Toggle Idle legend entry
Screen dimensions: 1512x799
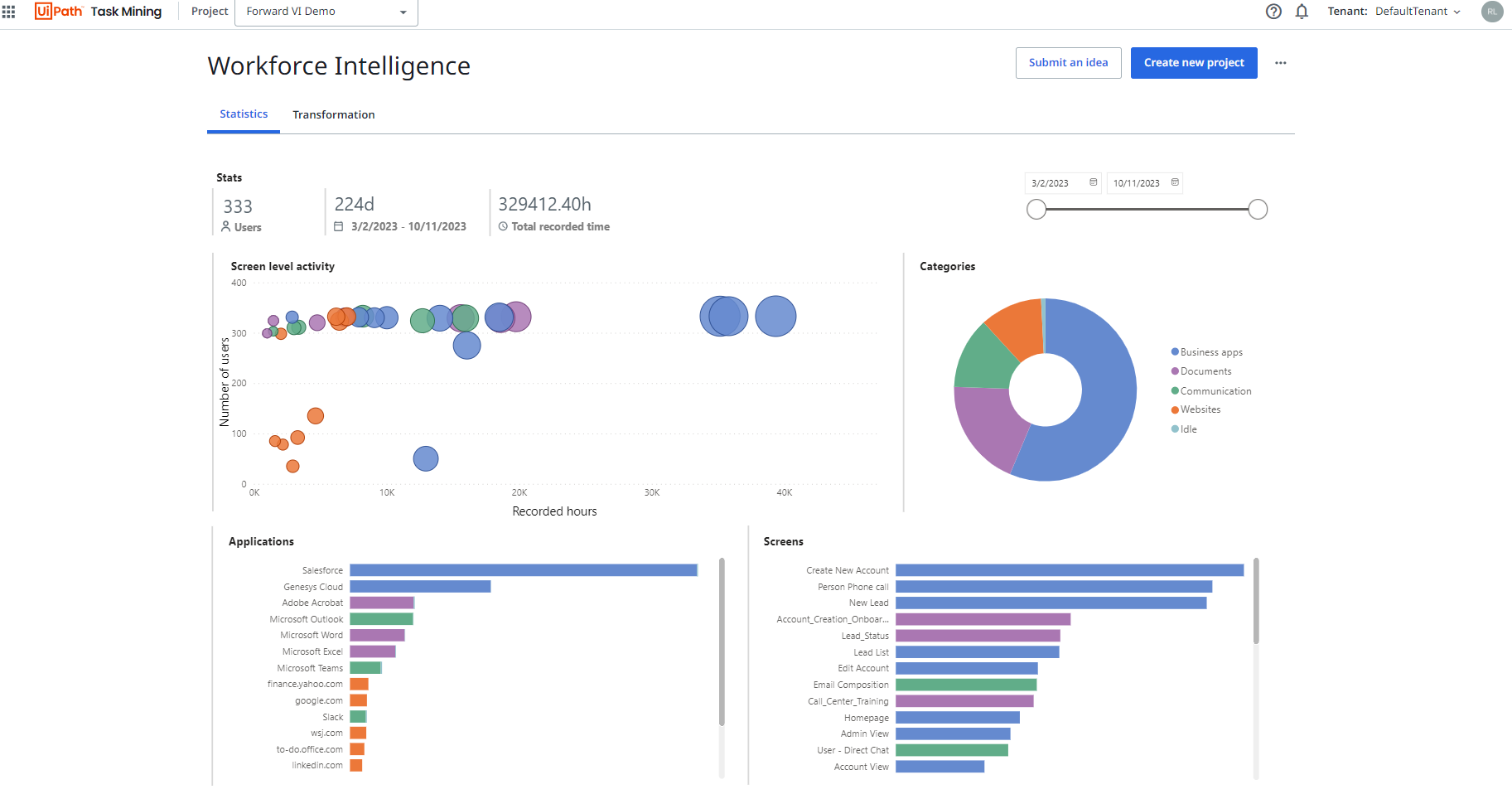pyautogui.click(x=1184, y=429)
